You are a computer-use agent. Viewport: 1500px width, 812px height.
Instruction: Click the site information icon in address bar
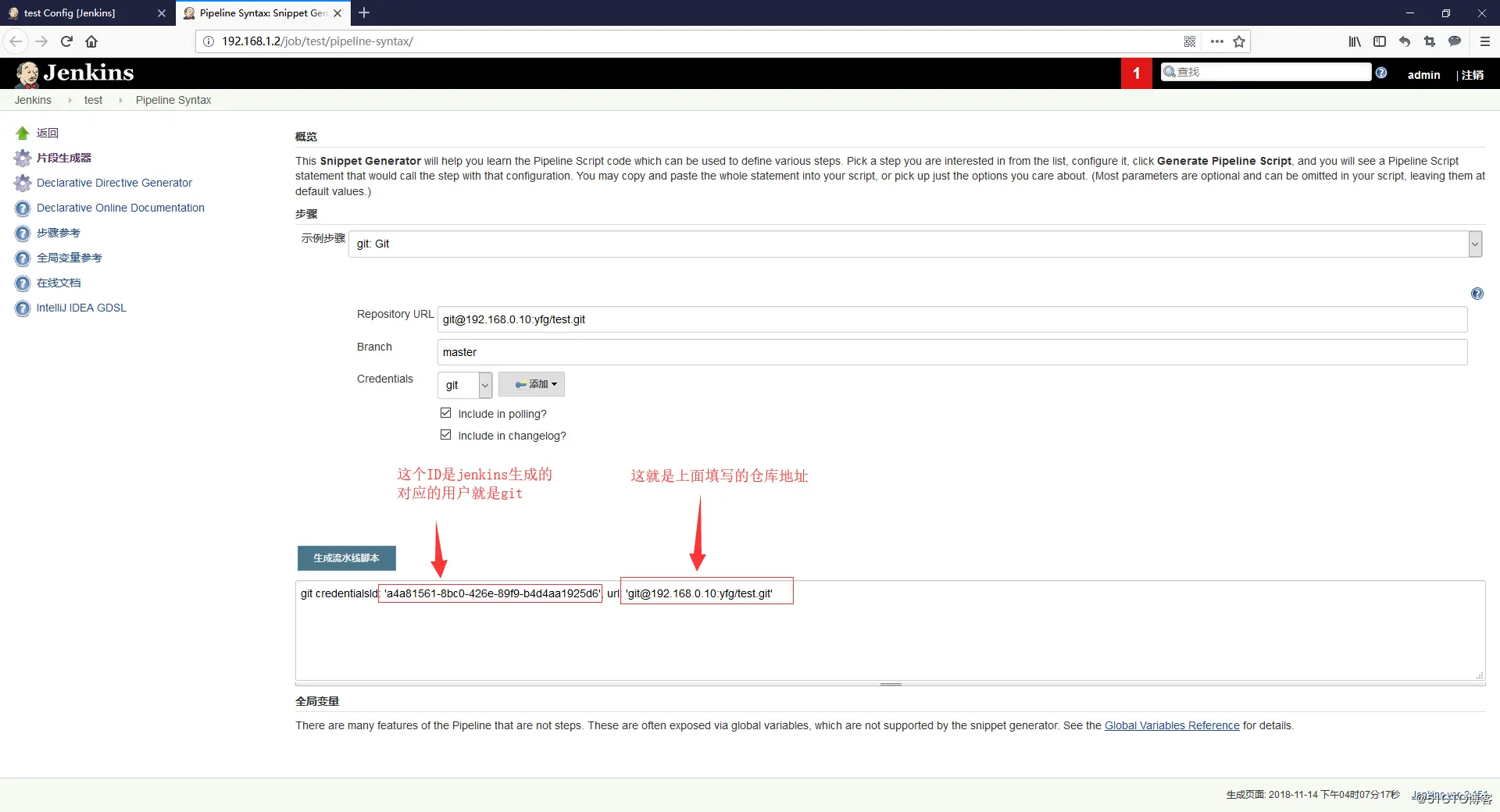[x=209, y=41]
